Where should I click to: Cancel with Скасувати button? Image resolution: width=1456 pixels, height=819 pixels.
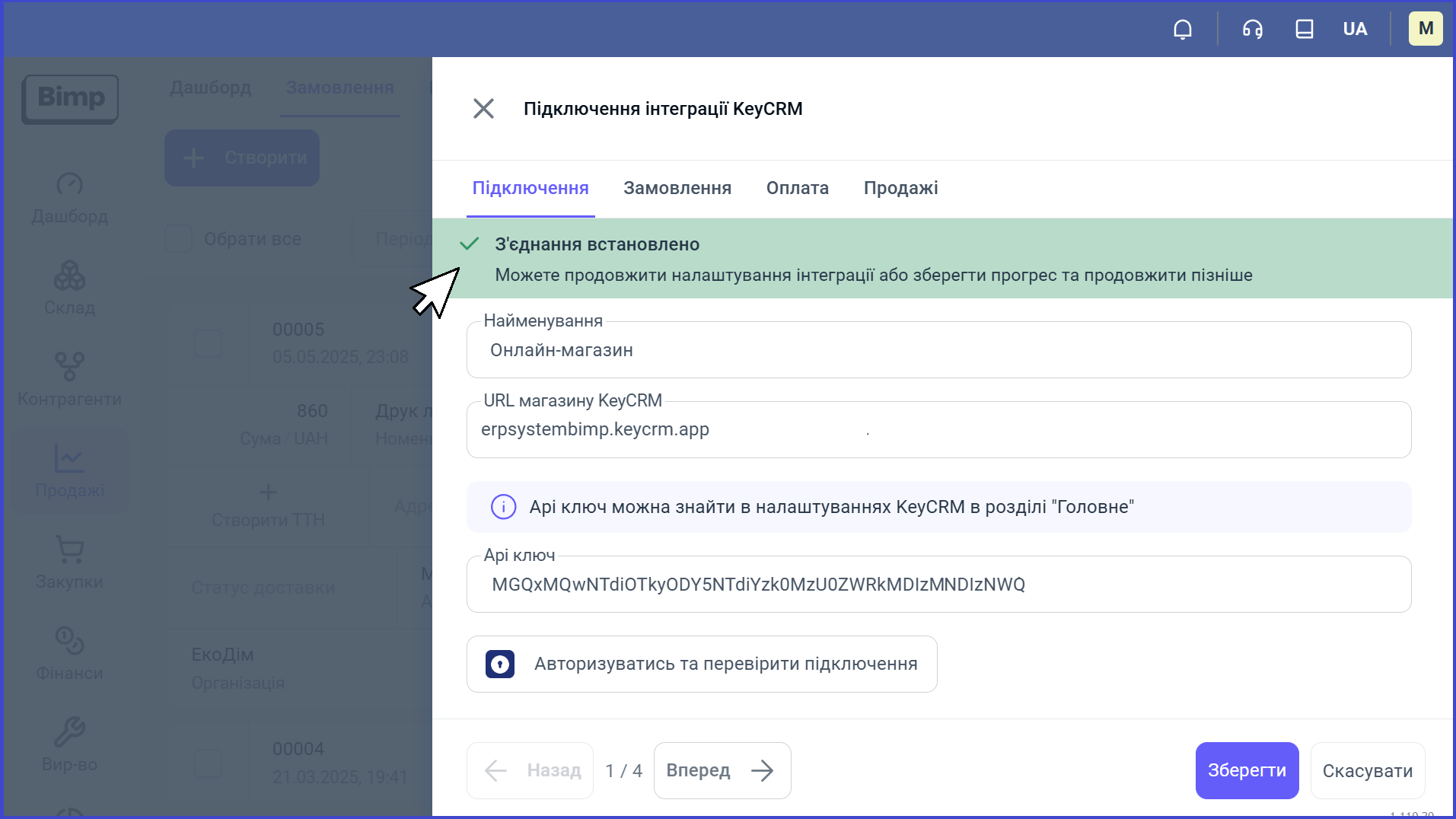(x=1367, y=770)
